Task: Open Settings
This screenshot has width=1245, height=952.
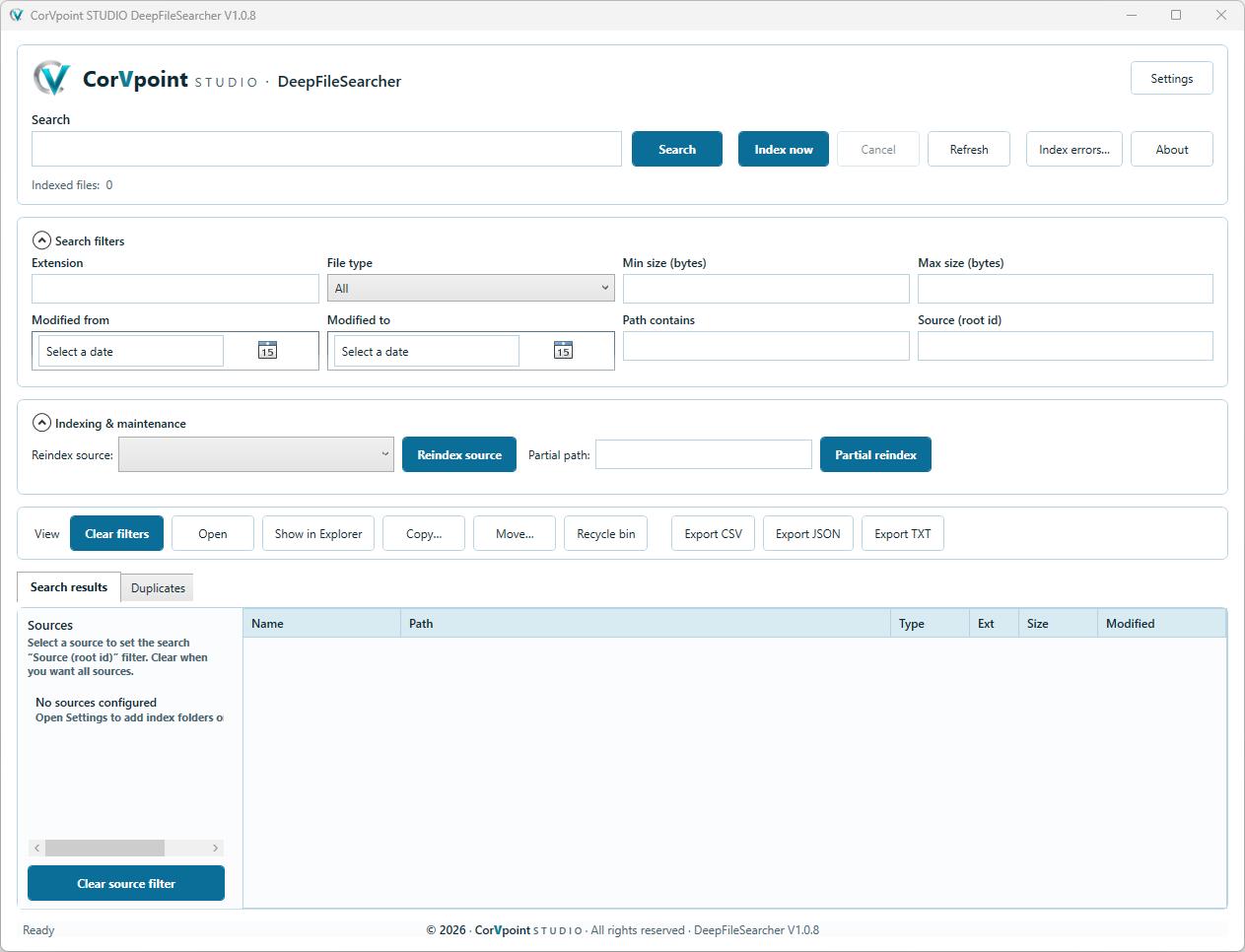Action: click(1172, 78)
